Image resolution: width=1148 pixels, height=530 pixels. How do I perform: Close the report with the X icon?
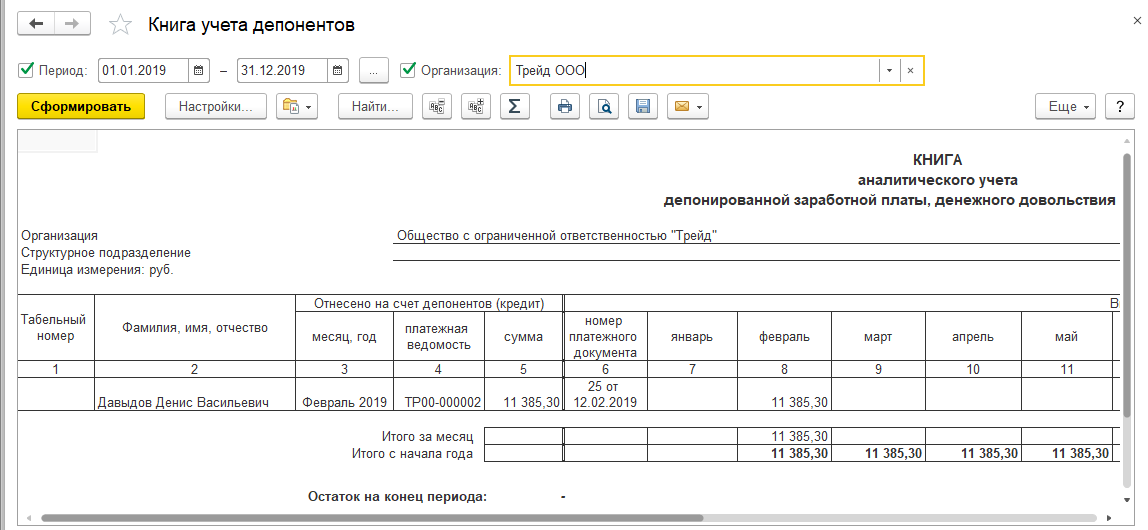[1137, 19]
